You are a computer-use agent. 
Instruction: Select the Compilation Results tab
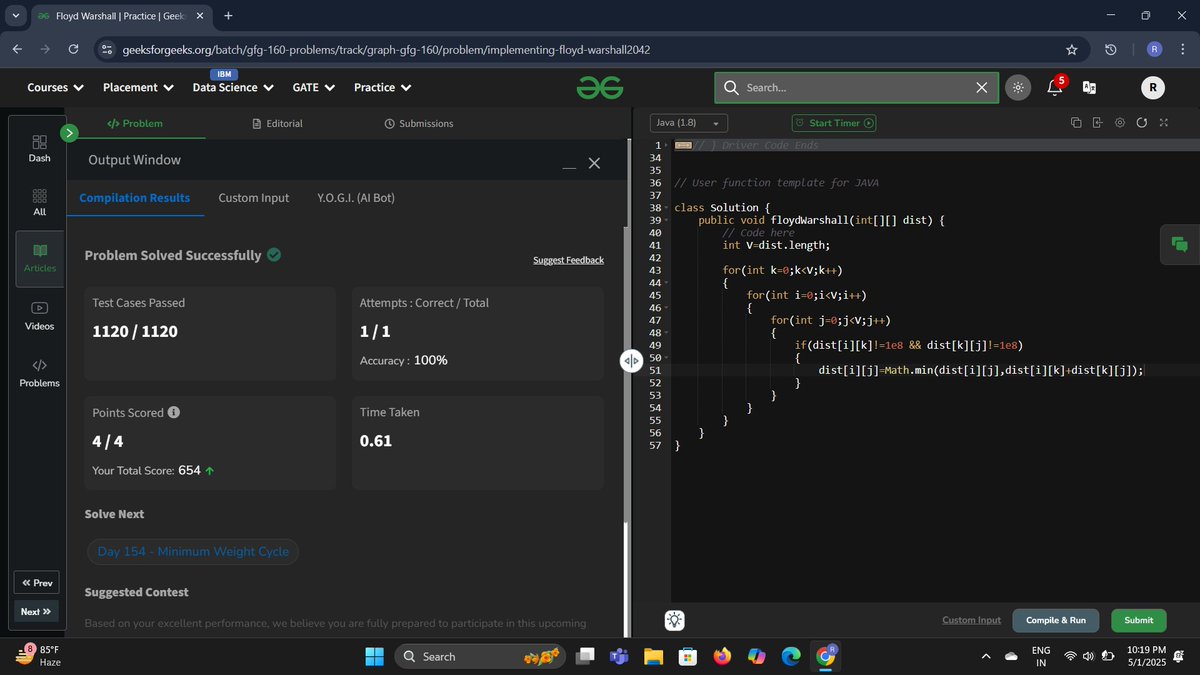tap(135, 198)
